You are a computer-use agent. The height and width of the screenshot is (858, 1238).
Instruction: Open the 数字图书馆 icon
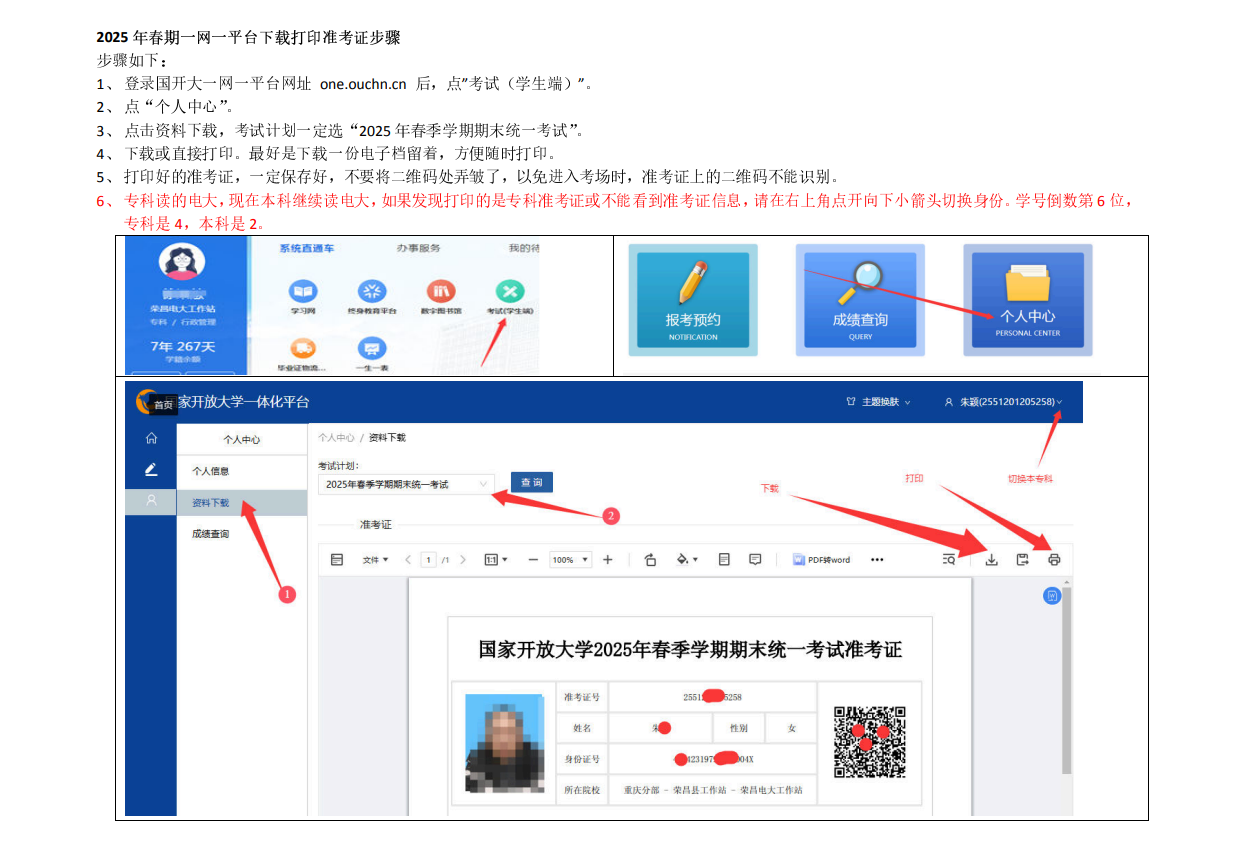click(x=441, y=291)
